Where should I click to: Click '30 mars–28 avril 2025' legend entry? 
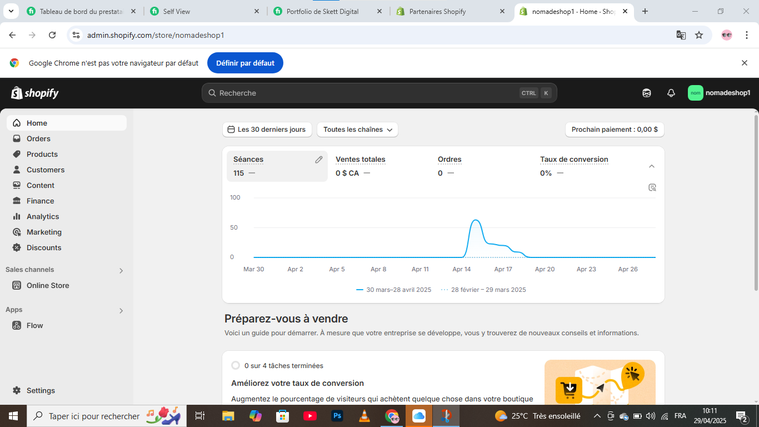coord(394,290)
